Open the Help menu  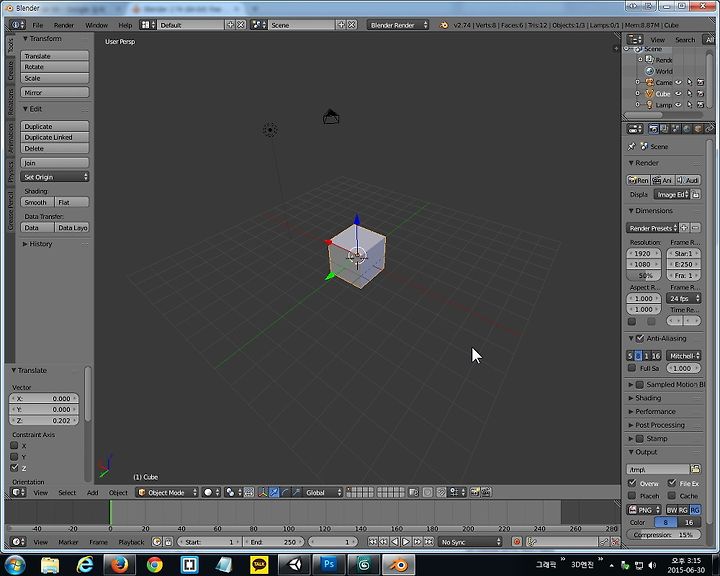pos(125,25)
